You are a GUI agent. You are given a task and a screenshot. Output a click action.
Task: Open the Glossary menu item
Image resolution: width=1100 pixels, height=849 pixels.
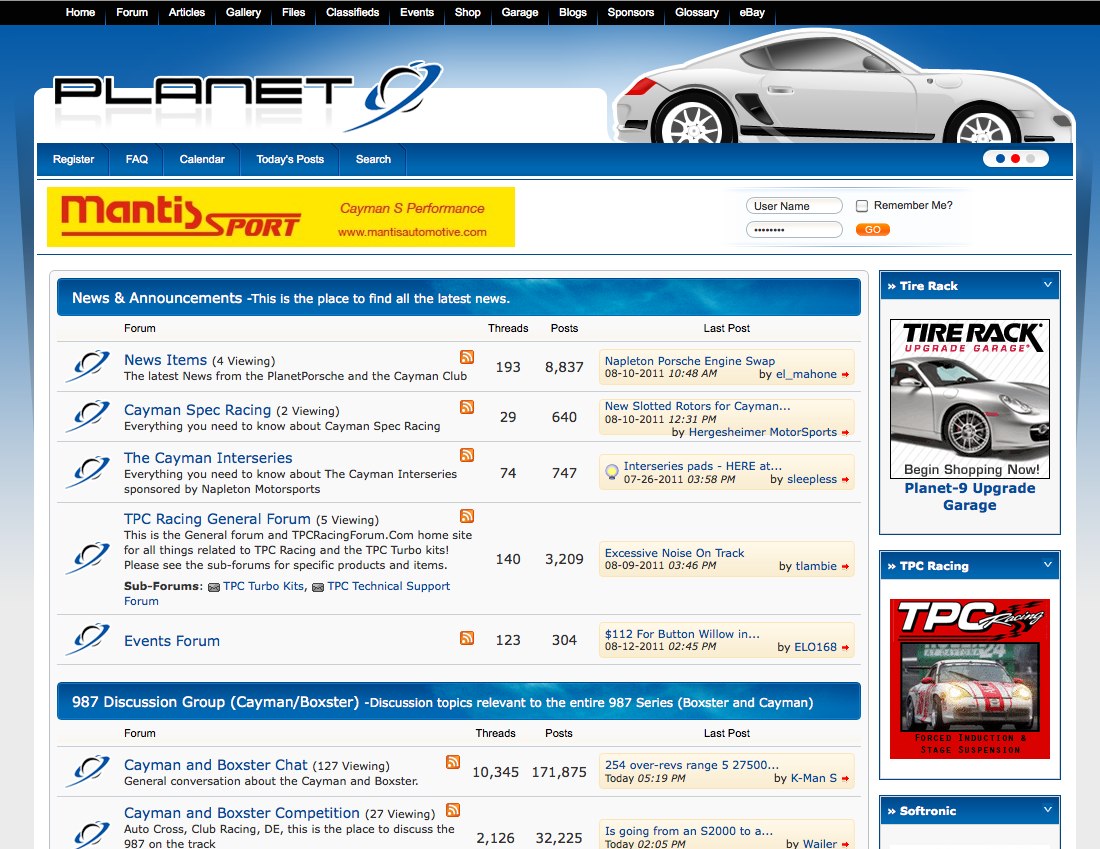[x=697, y=13]
